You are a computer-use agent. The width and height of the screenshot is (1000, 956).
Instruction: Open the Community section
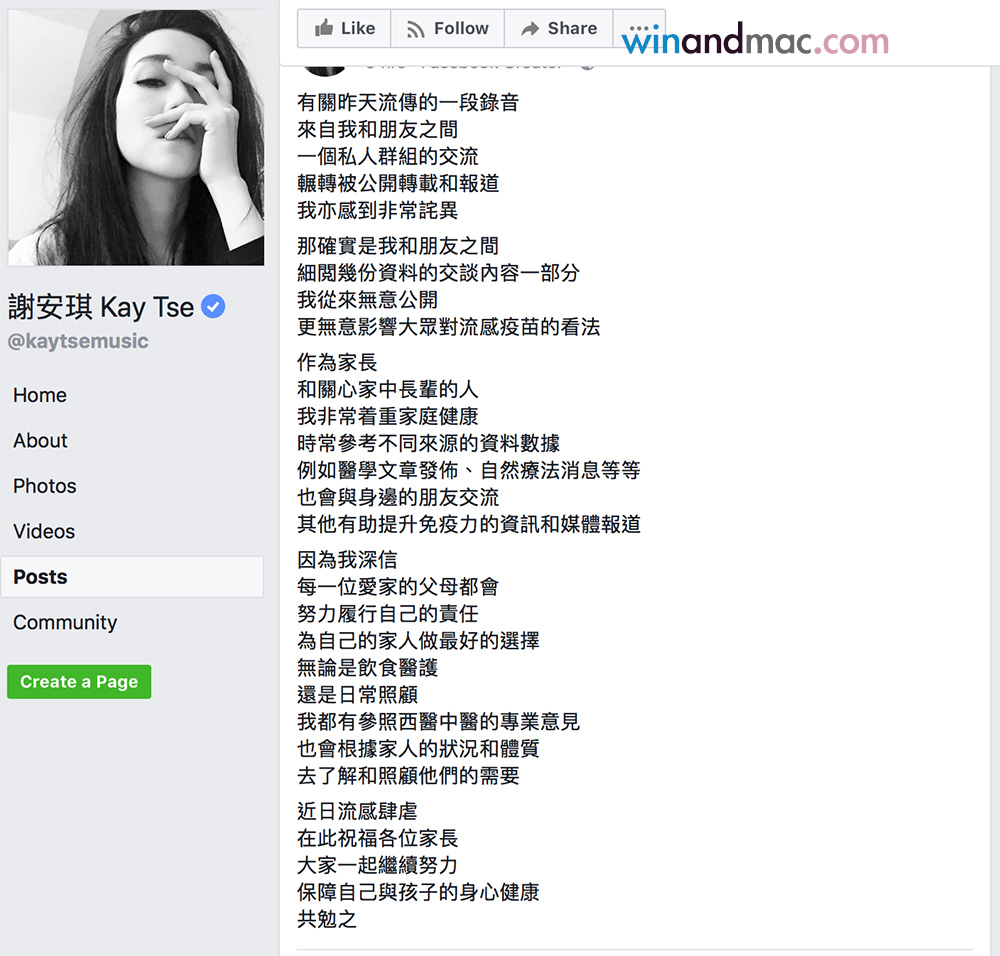coord(65,623)
